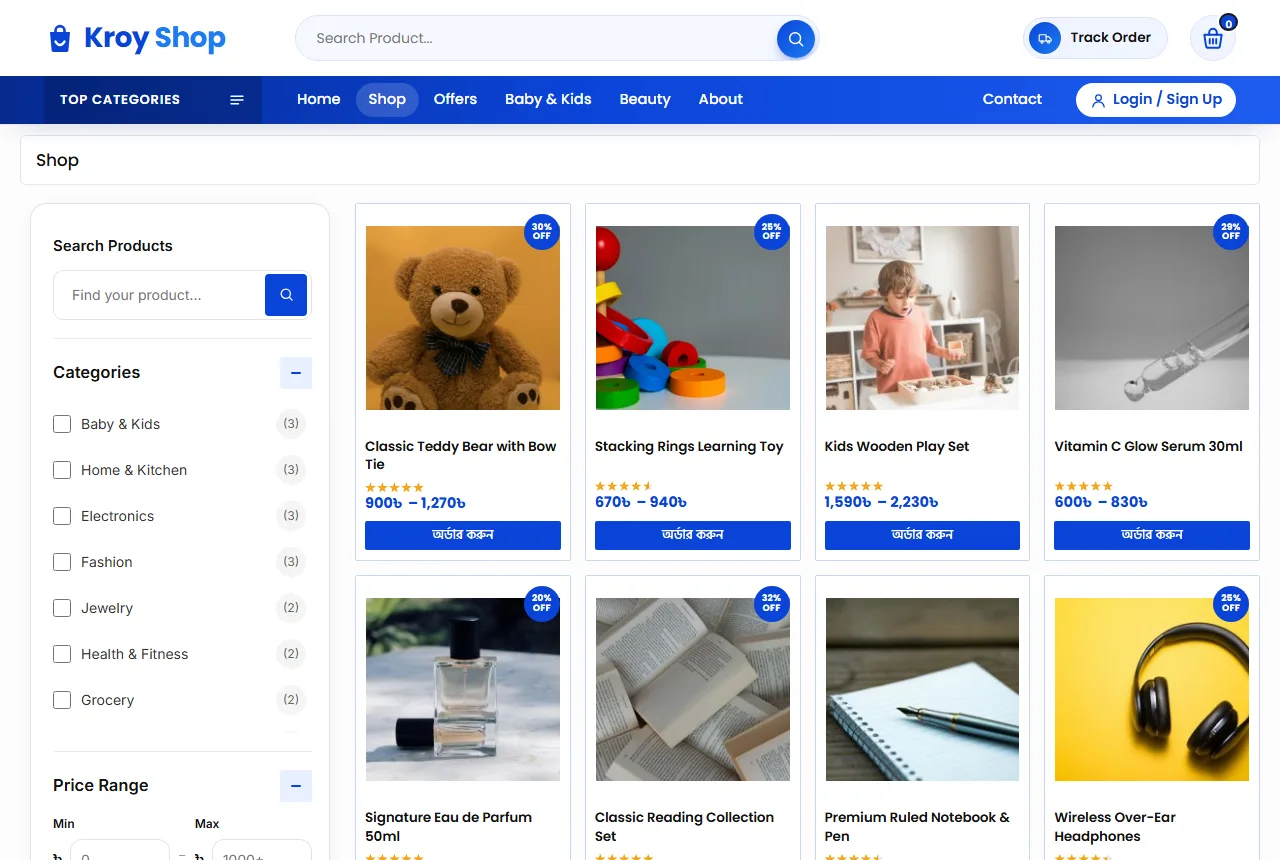Open the Beauty menu item
Screen dimensions: 1280x860
(x=645, y=100)
